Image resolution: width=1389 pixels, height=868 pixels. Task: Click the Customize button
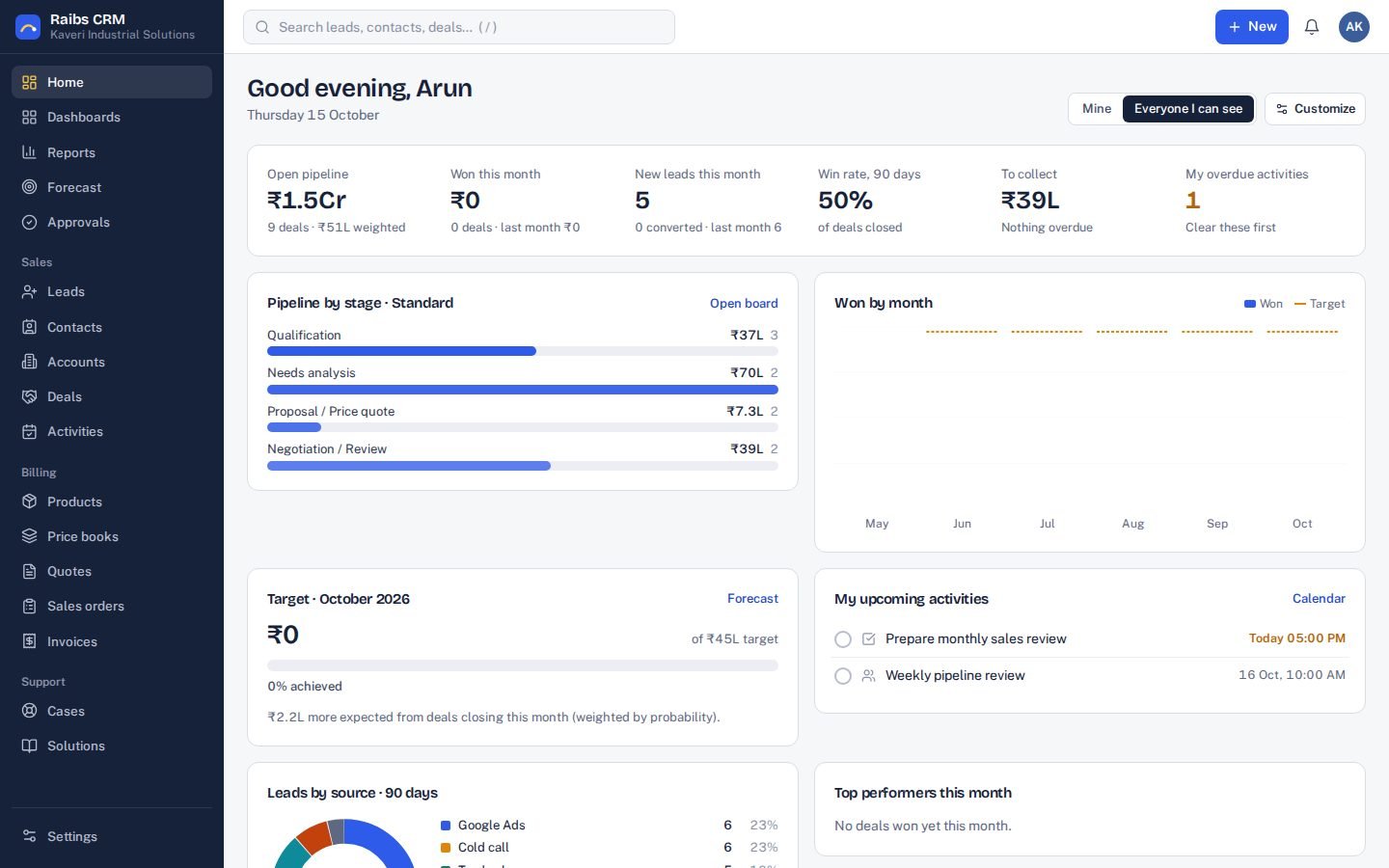(1316, 109)
